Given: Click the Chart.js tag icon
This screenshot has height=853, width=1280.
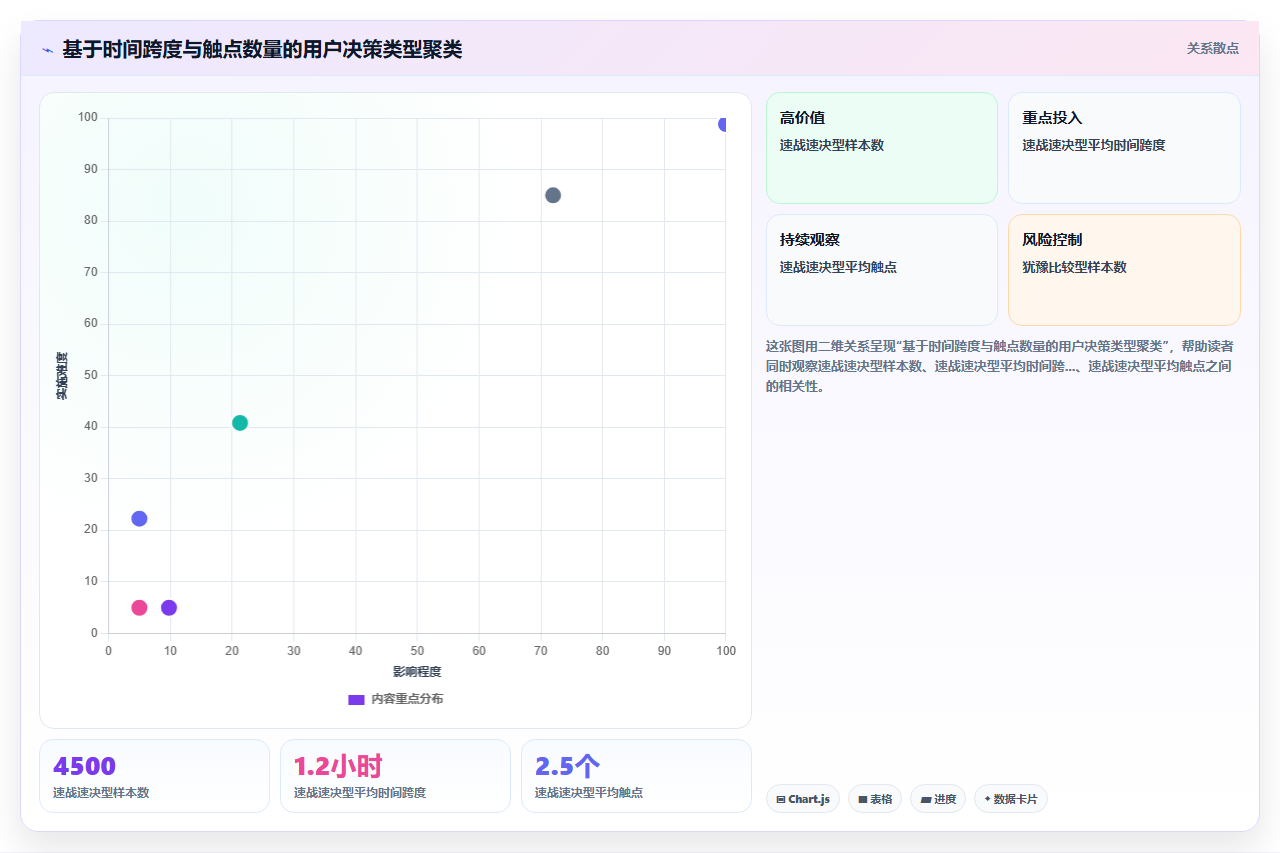Looking at the screenshot, I should coord(781,800).
